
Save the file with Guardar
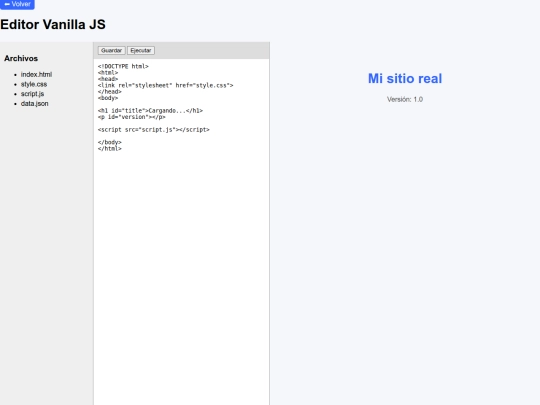[111, 51]
